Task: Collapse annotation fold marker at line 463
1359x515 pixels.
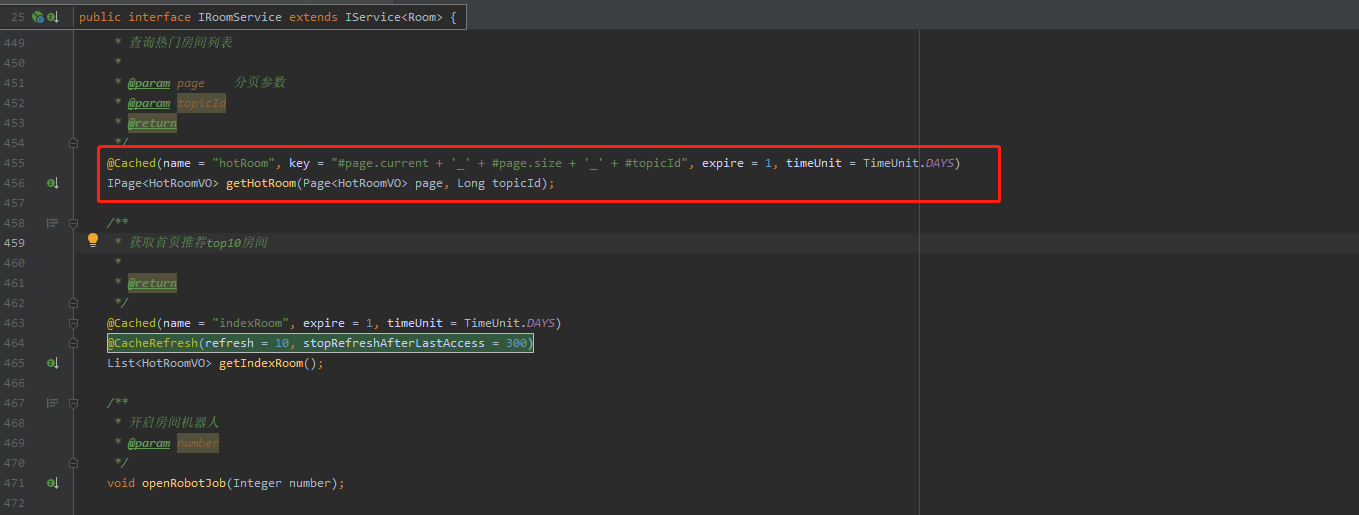Action: click(73, 323)
